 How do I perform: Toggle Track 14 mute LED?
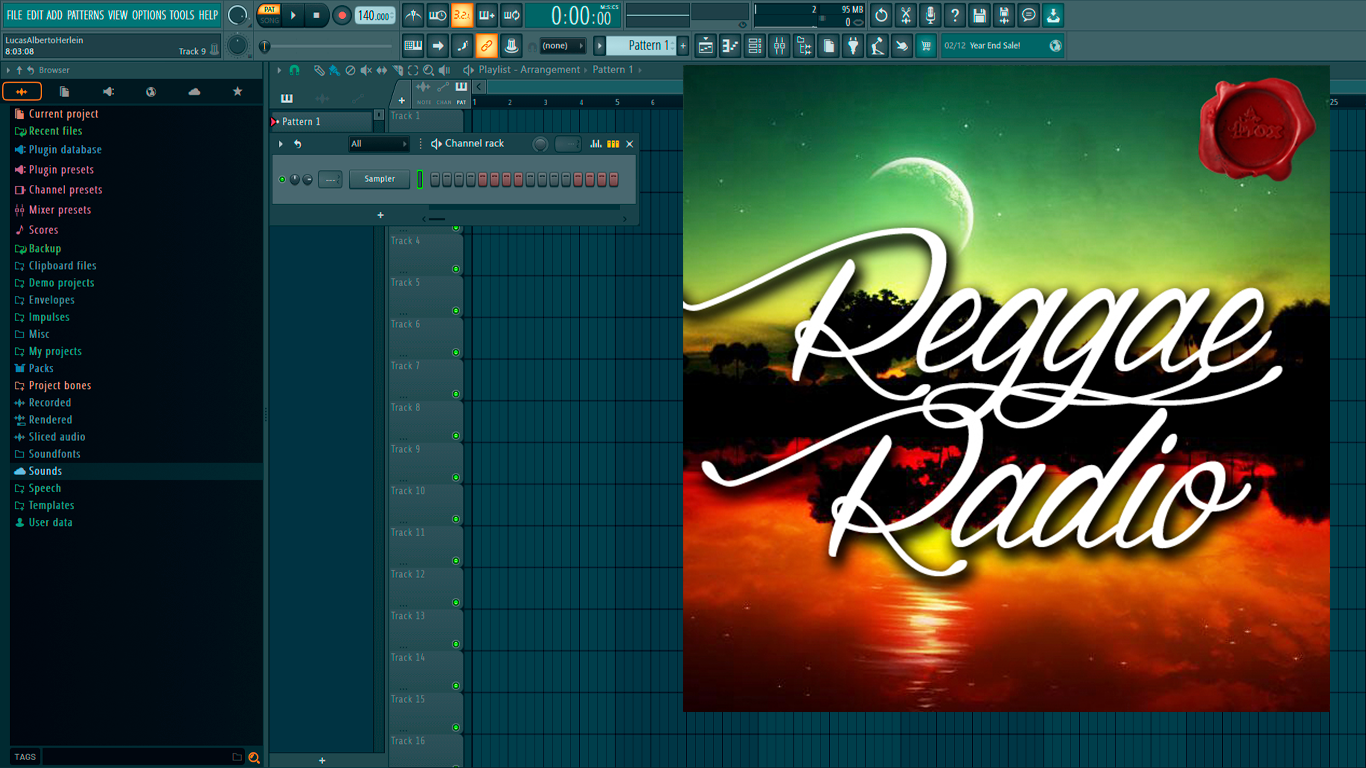click(x=456, y=686)
